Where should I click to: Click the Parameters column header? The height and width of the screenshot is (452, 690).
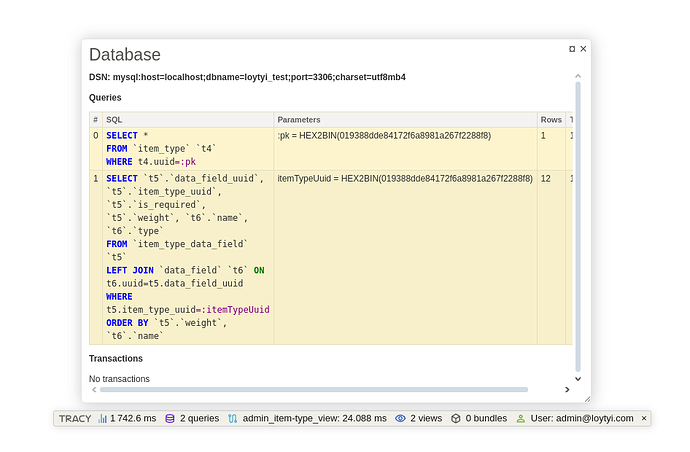pyautogui.click(x=405, y=120)
